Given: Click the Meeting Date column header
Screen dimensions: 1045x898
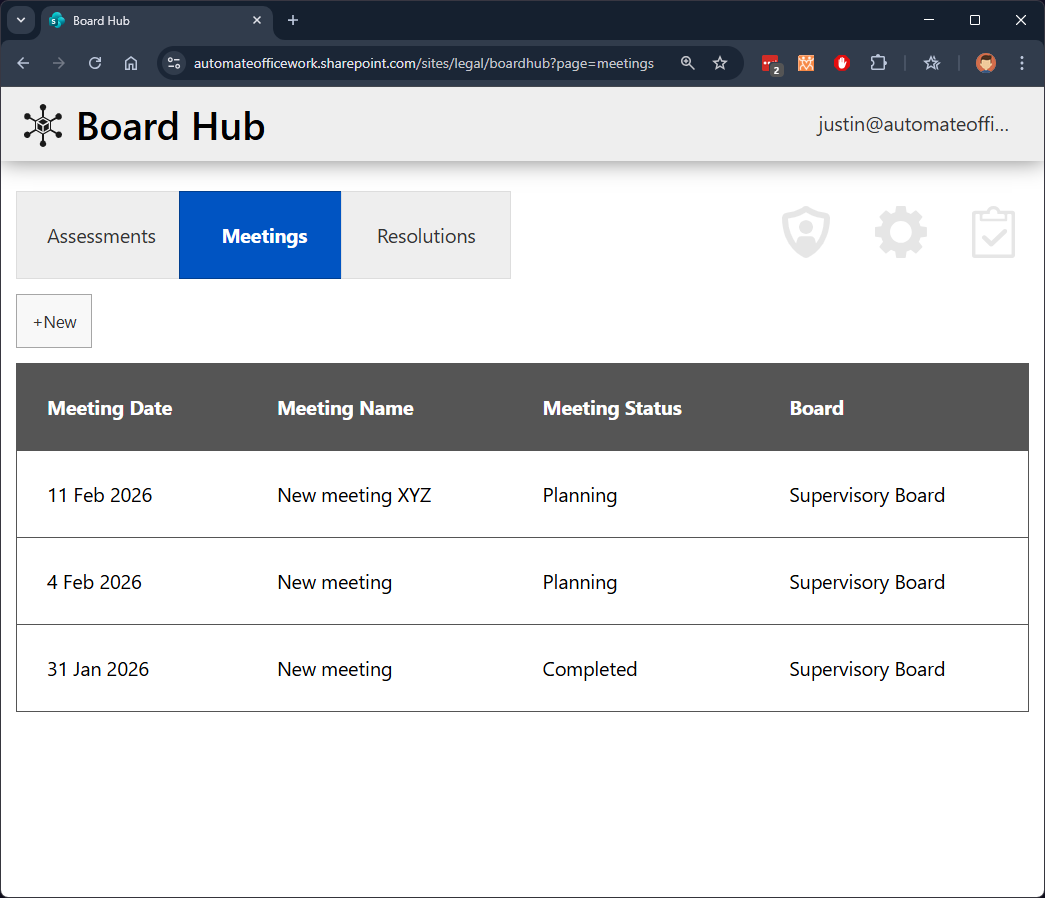Looking at the screenshot, I should (110, 408).
